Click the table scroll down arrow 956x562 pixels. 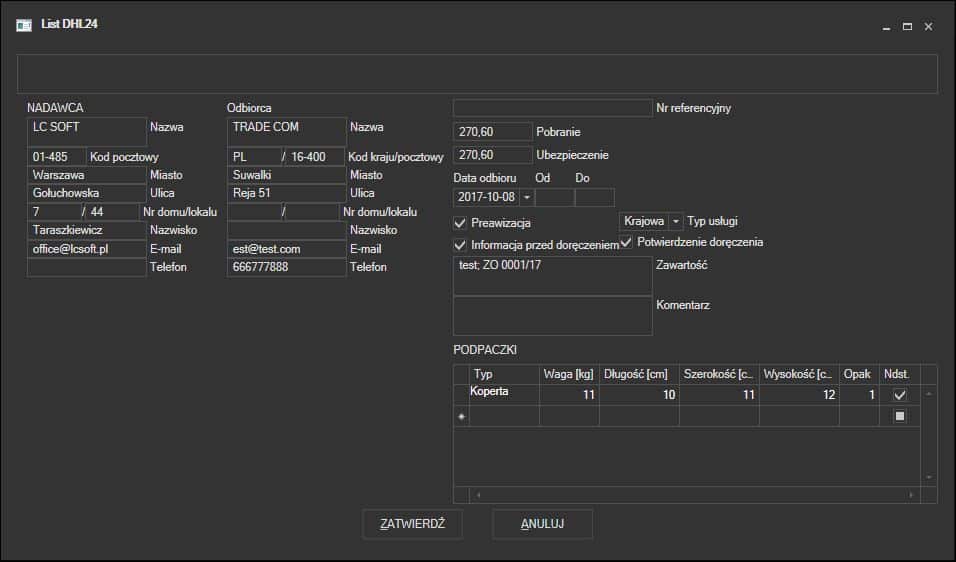[929, 477]
